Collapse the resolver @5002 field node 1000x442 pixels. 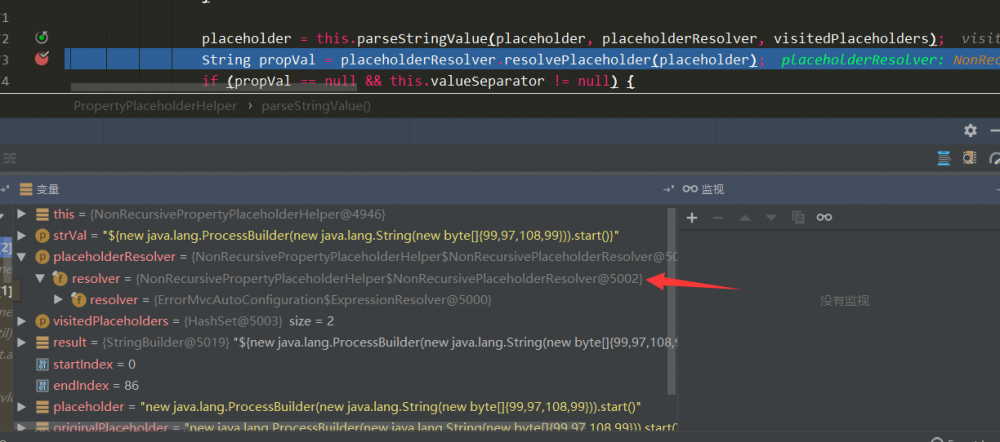pyautogui.click(x=40, y=279)
